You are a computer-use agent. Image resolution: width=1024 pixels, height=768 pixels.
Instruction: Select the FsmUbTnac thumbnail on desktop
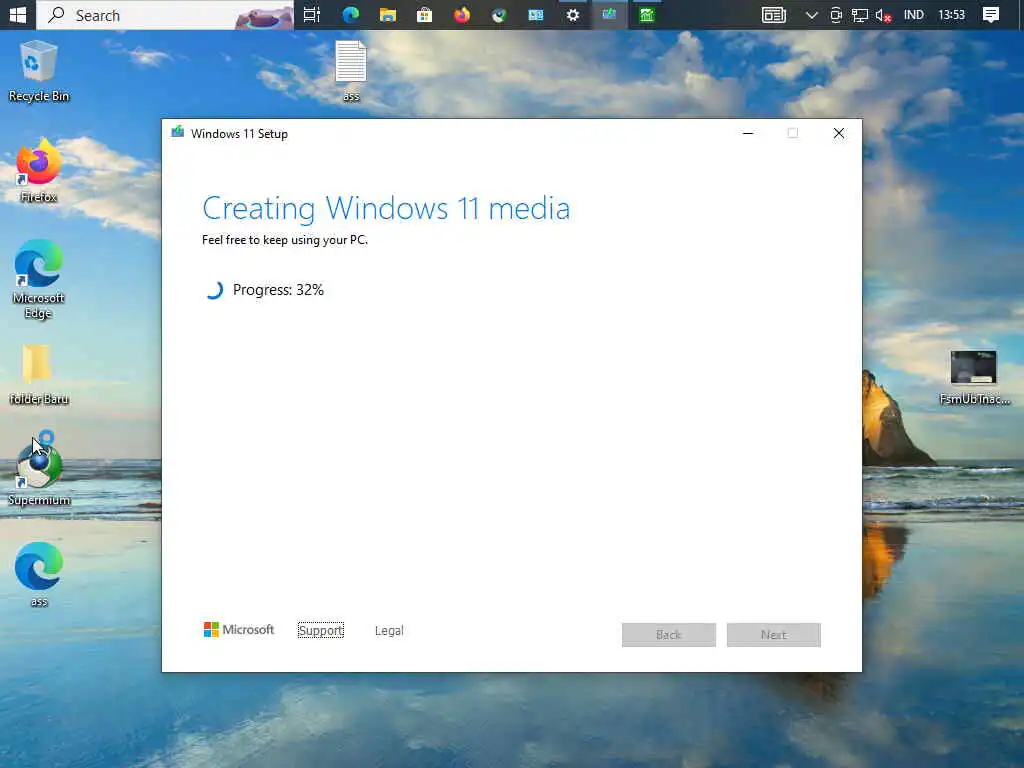coord(974,377)
